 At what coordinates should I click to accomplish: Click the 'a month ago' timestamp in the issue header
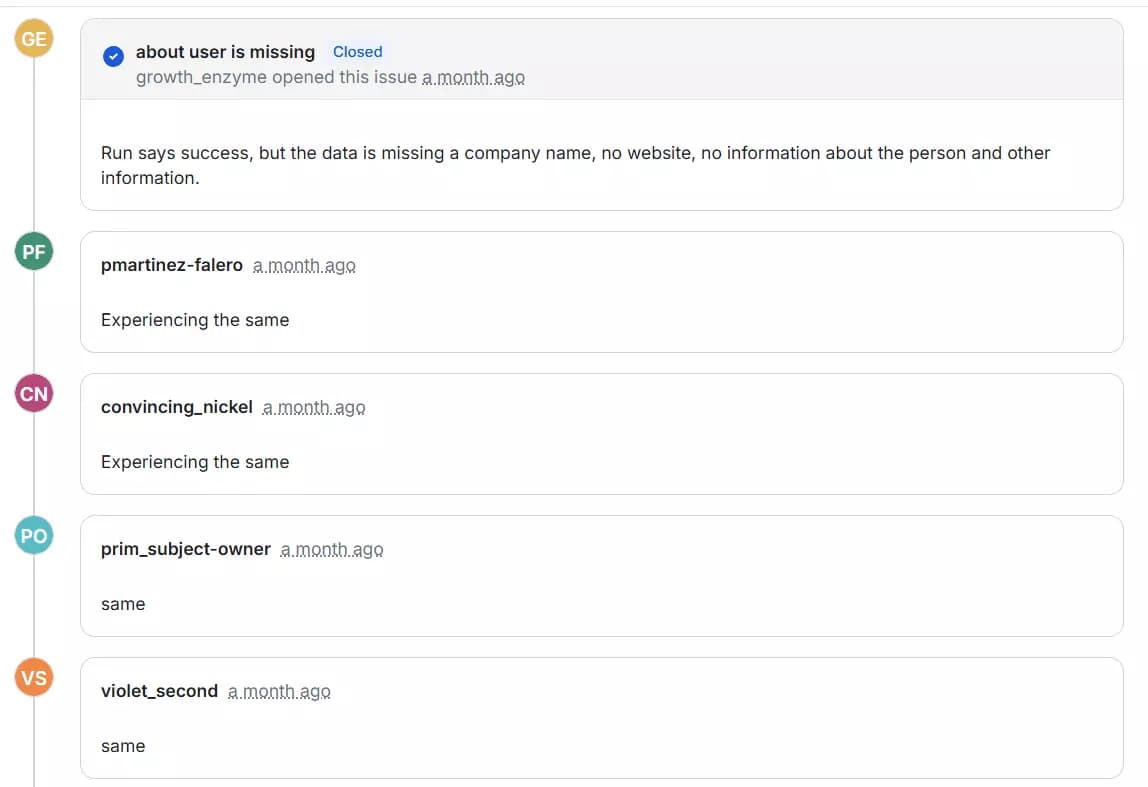473,77
